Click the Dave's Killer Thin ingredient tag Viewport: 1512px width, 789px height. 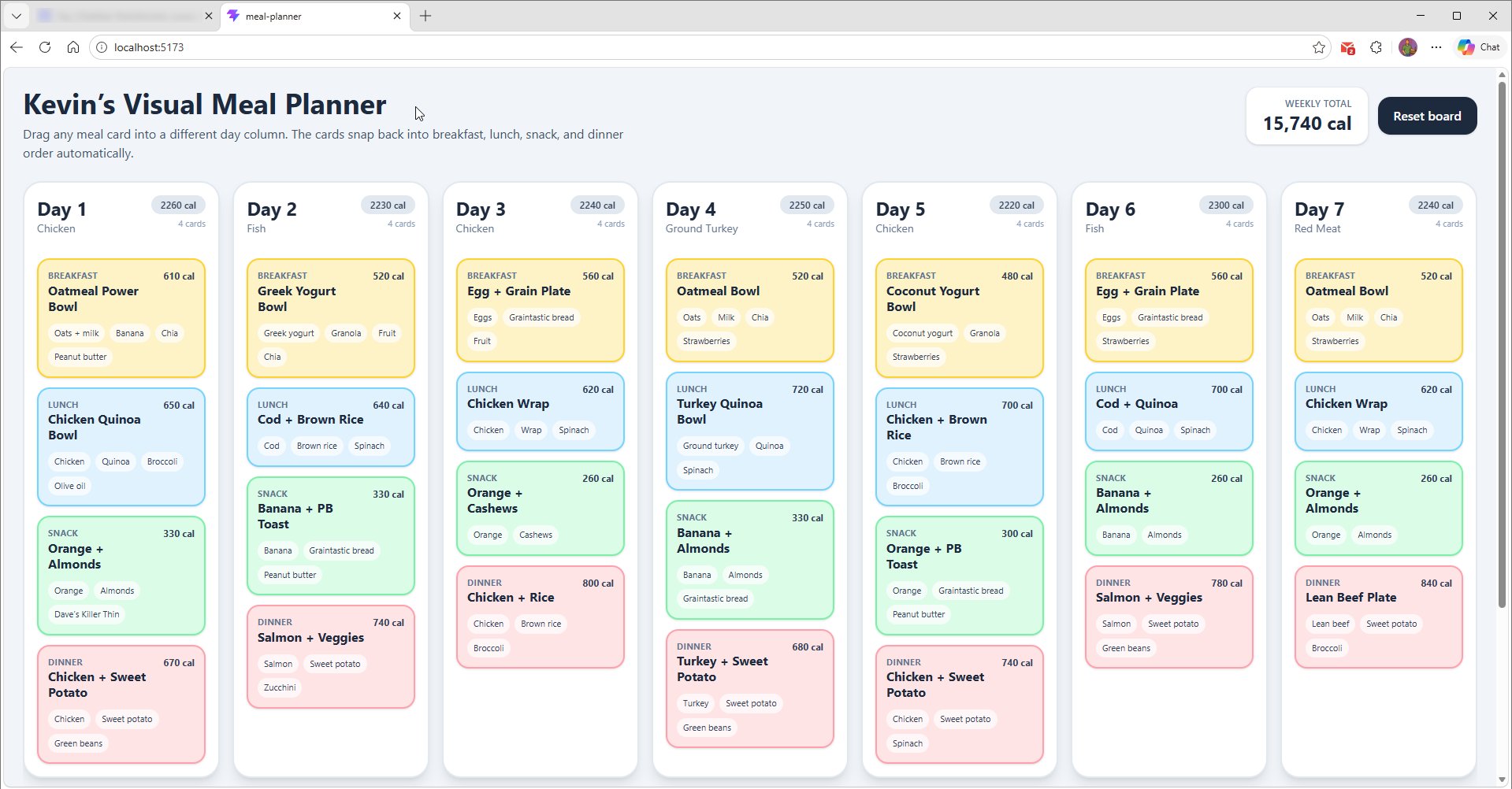point(87,614)
